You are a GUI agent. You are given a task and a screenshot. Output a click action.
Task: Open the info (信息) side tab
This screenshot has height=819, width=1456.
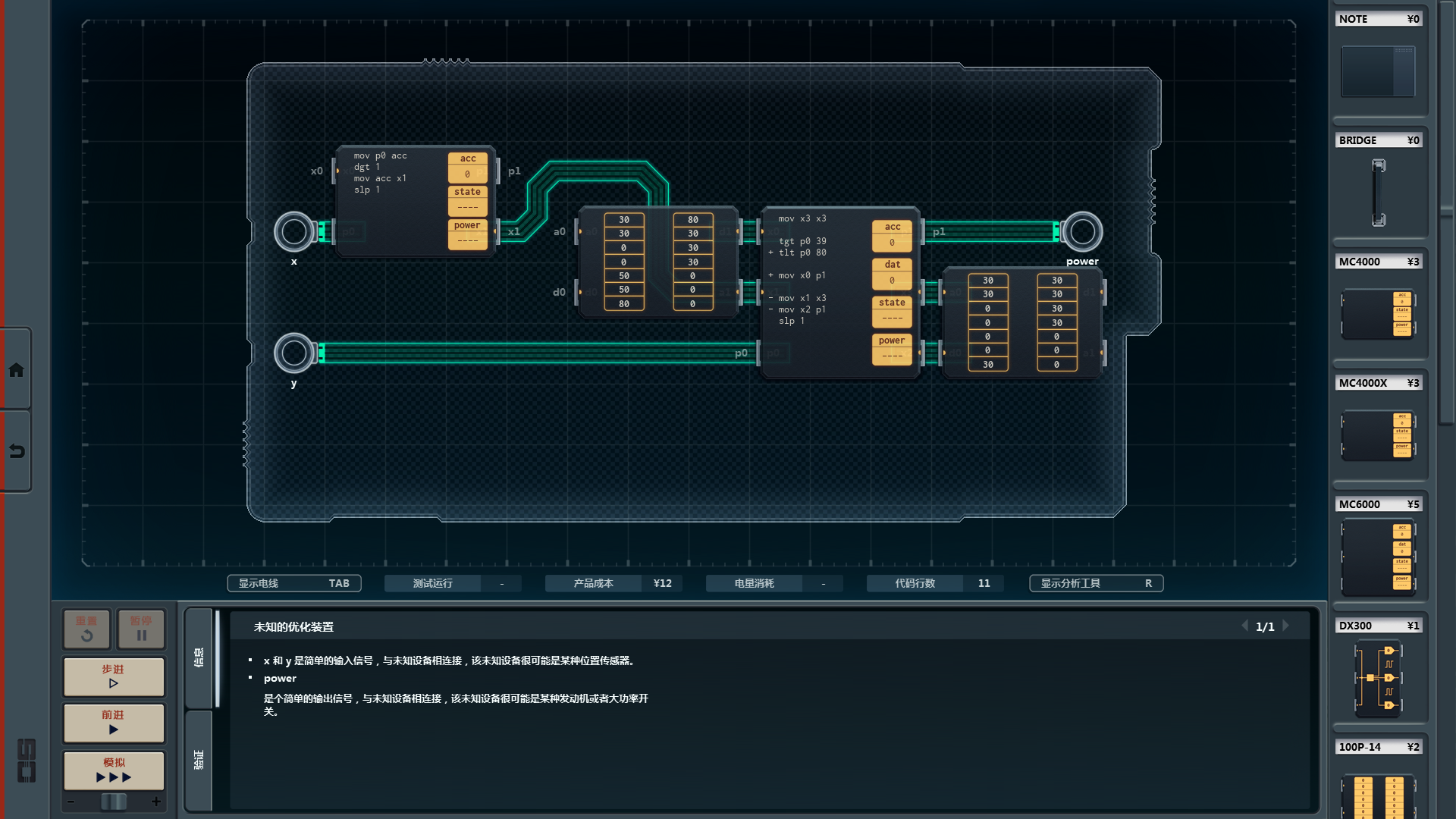[x=199, y=657]
